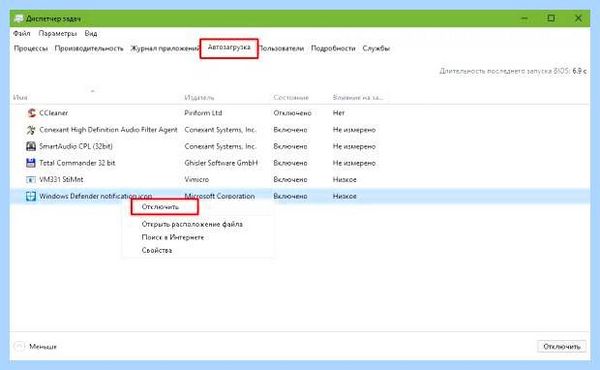Click the CCleaner app icon
The width and height of the screenshot is (600, 370).
pos(31,113)
